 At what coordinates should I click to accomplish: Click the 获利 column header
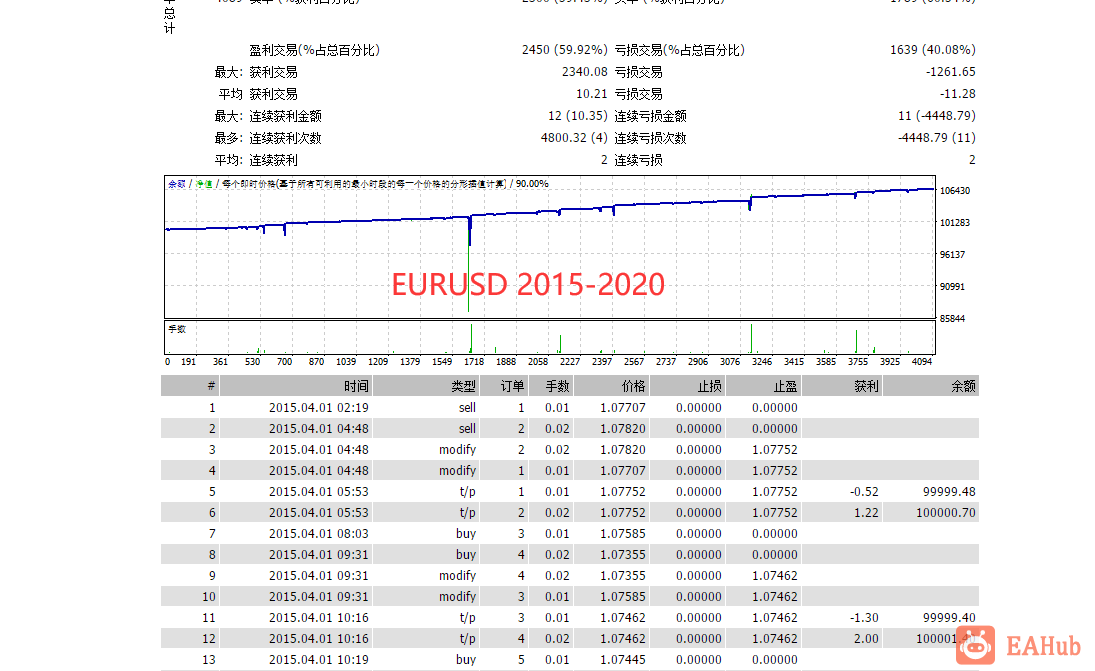point(842,386)
